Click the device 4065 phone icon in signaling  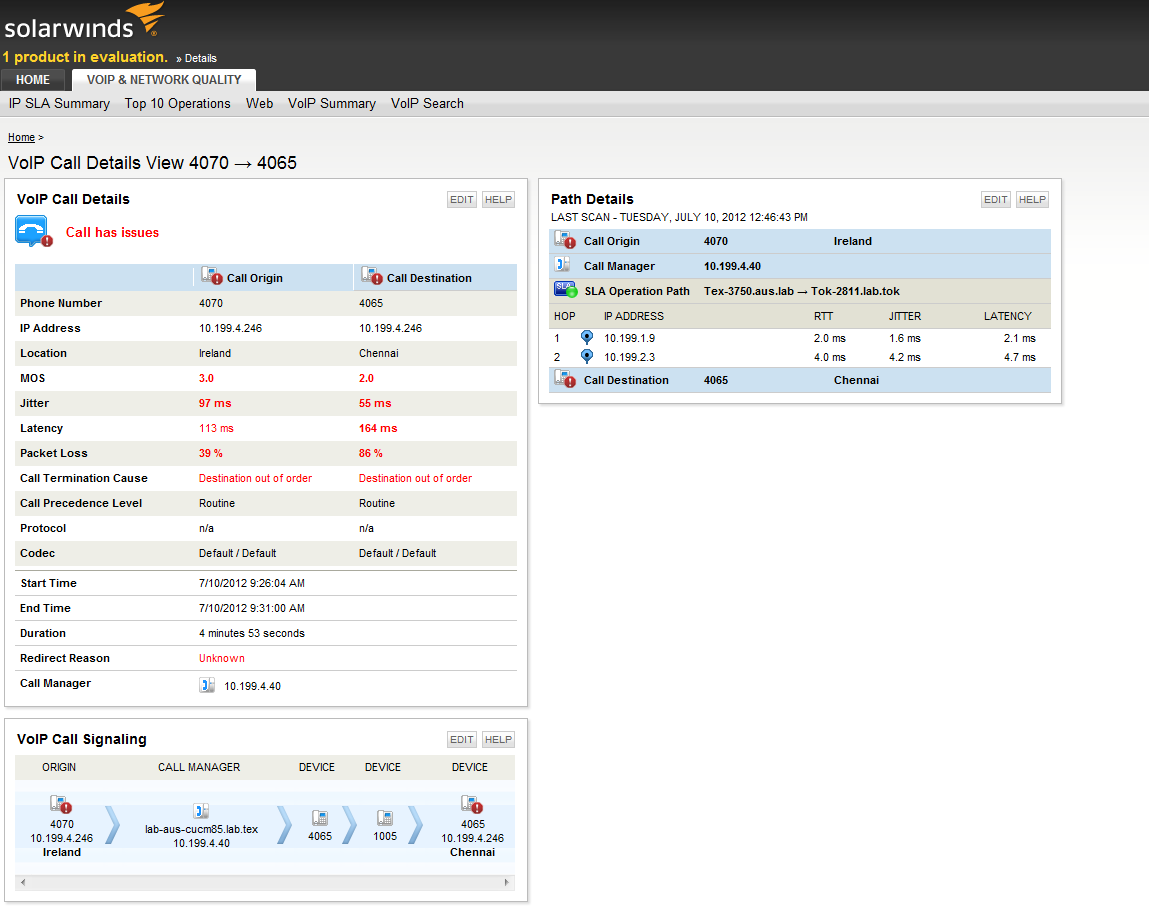pos(319,818)
